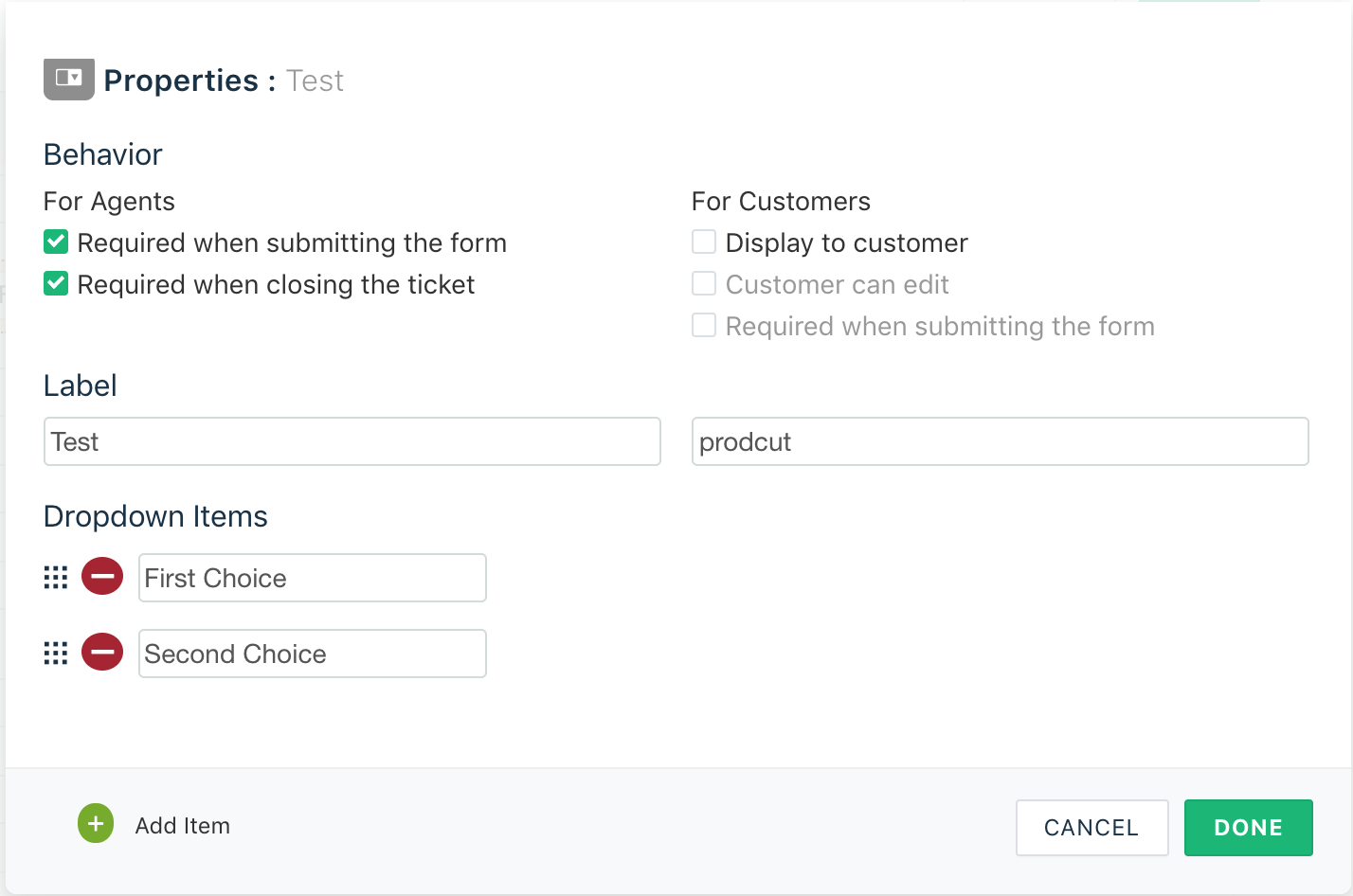Screen dimensions: 1353x896
Task: Grab the First Choice drag handle
Action: (x=56, y=578)
